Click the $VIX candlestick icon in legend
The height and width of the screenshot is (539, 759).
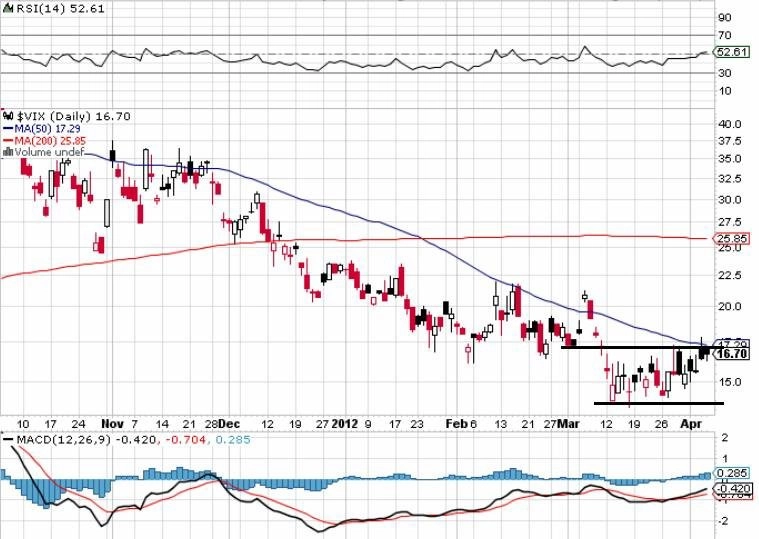pos(8,116)
